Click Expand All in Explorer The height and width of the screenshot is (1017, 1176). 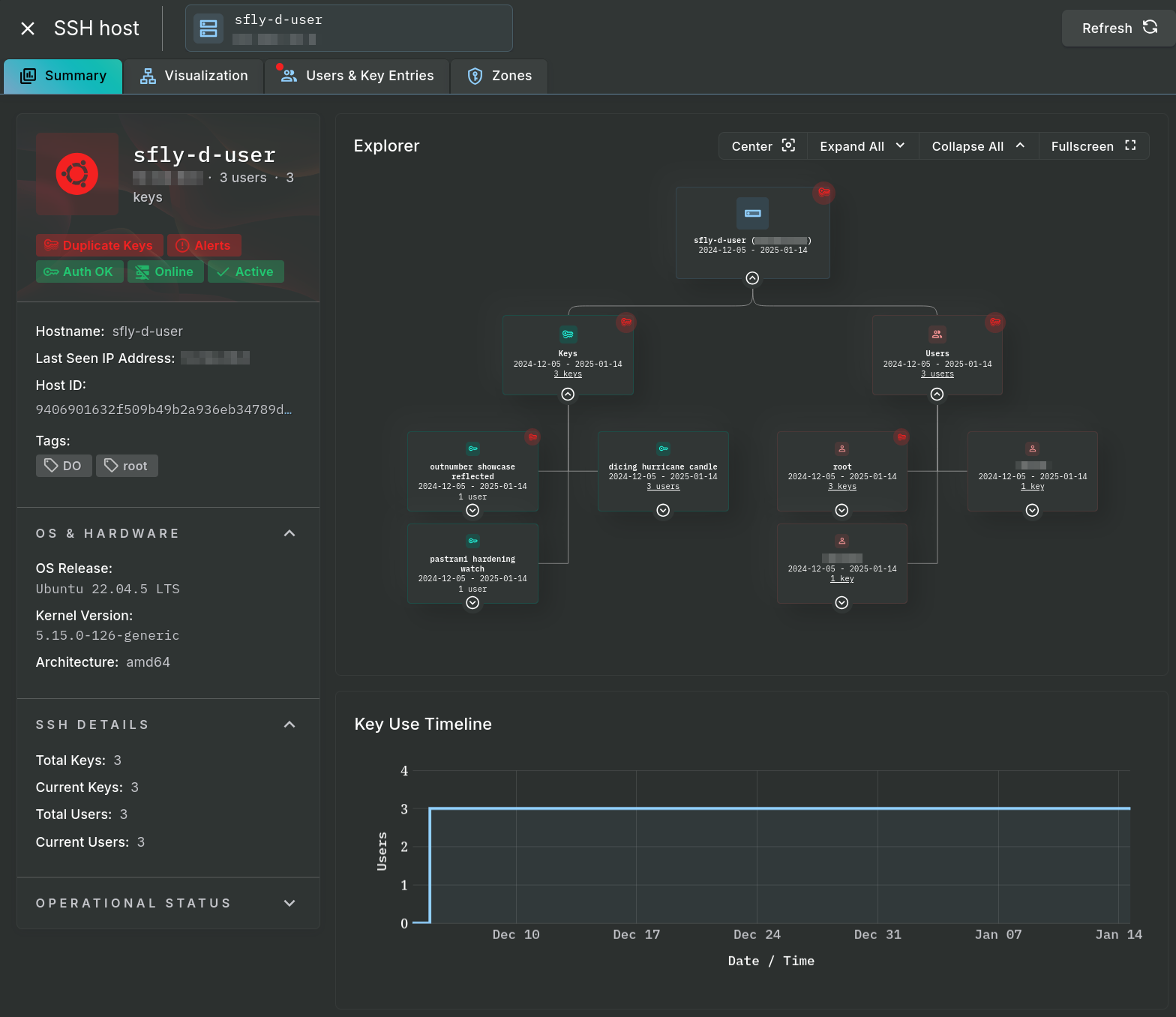coord(863,146)
